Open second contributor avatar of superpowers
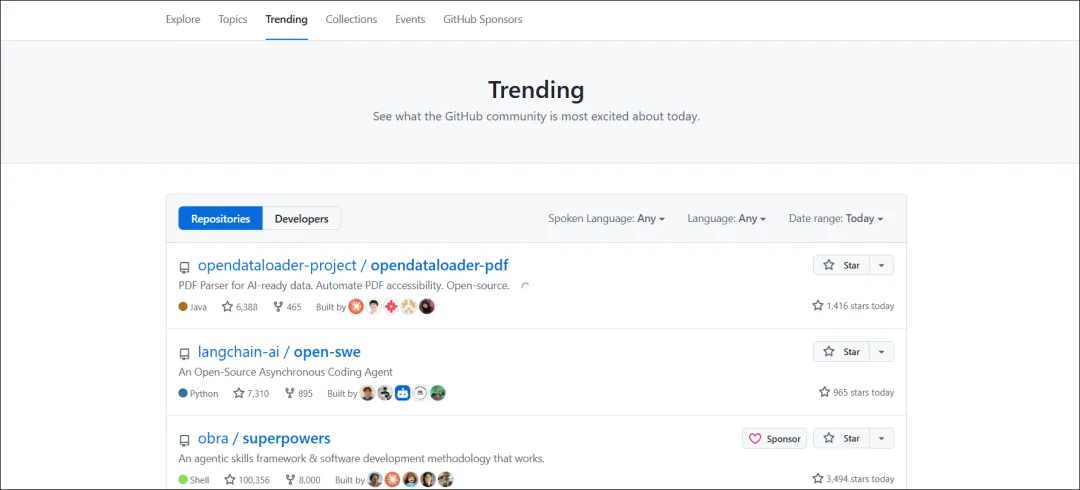Viewport: 1080px width, 490px height. click(393, 479)
